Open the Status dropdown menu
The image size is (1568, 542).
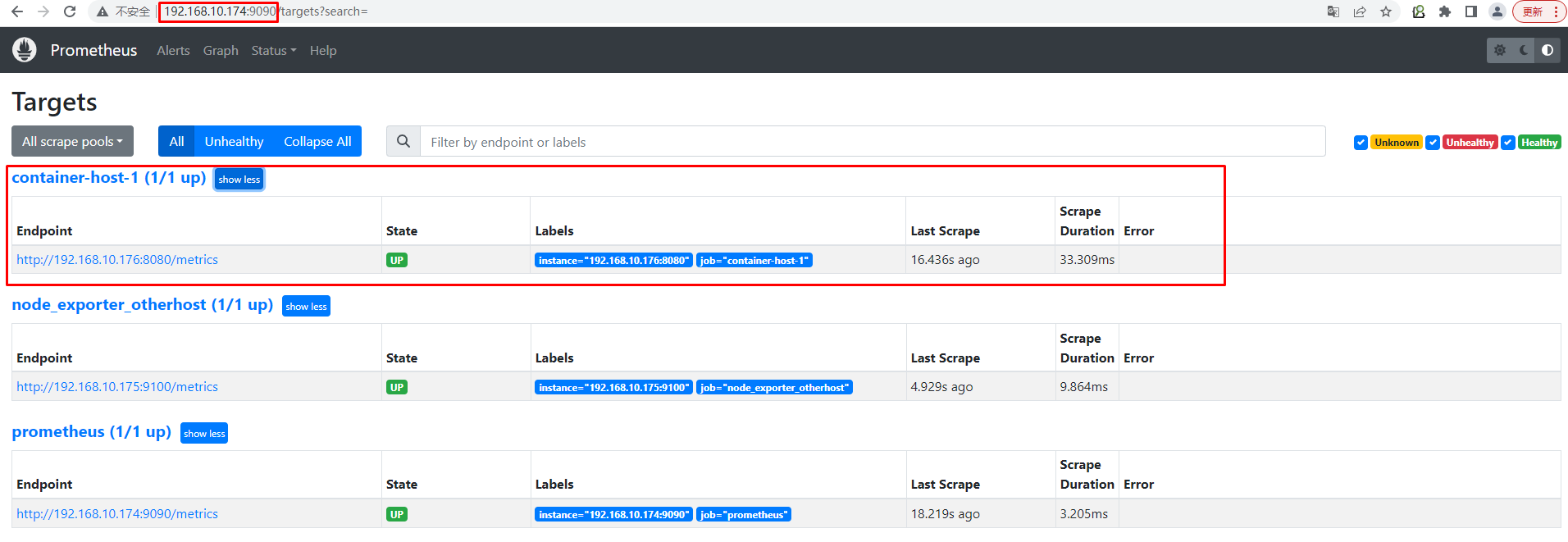(x=274, y=50)
